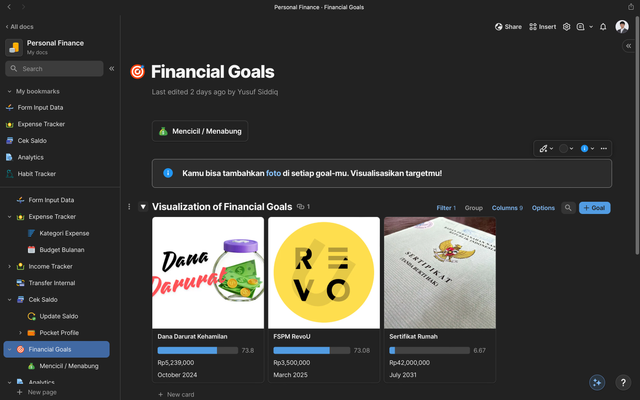Collapse the My bookmarks section
The width and height of the screenshot is (640, 400).
tap(9, 91)
